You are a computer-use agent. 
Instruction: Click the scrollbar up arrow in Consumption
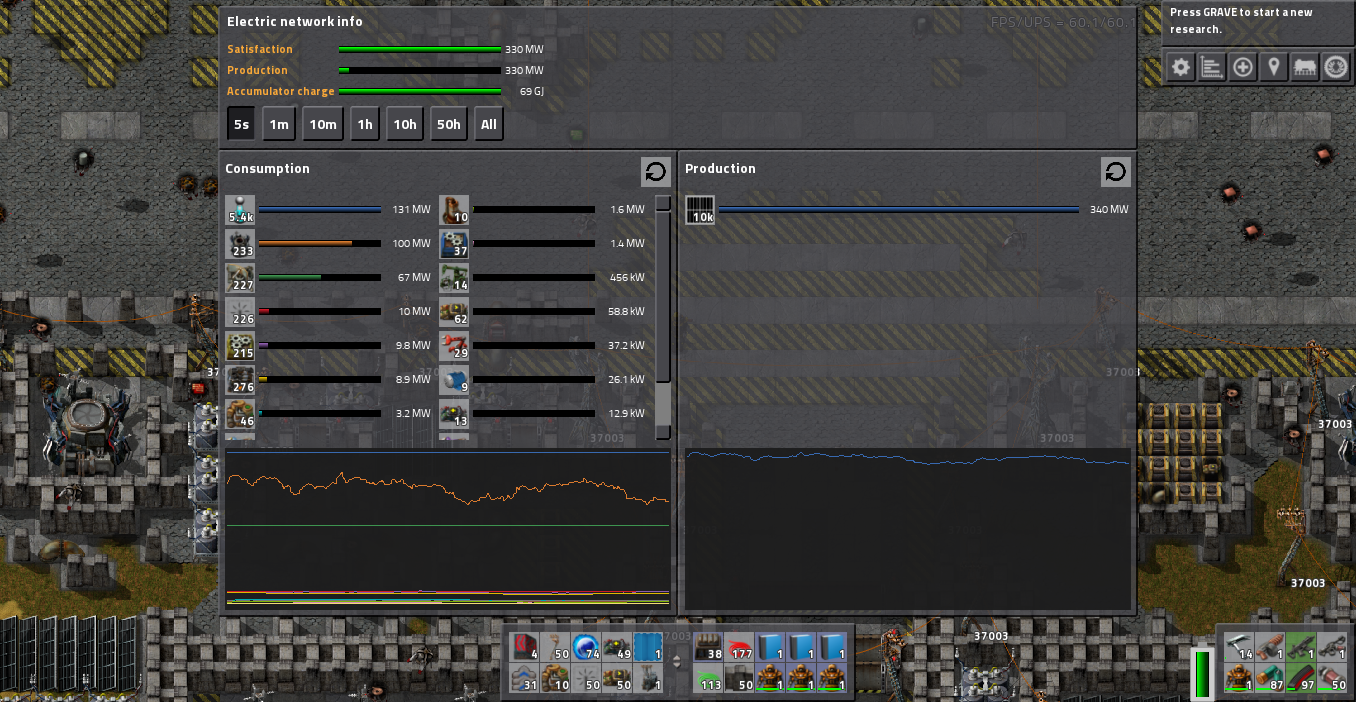(663, 203)
